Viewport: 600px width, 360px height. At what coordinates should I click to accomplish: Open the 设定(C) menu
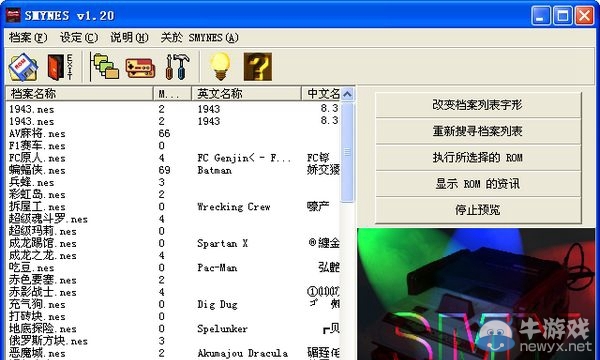[x=79, y=37]
